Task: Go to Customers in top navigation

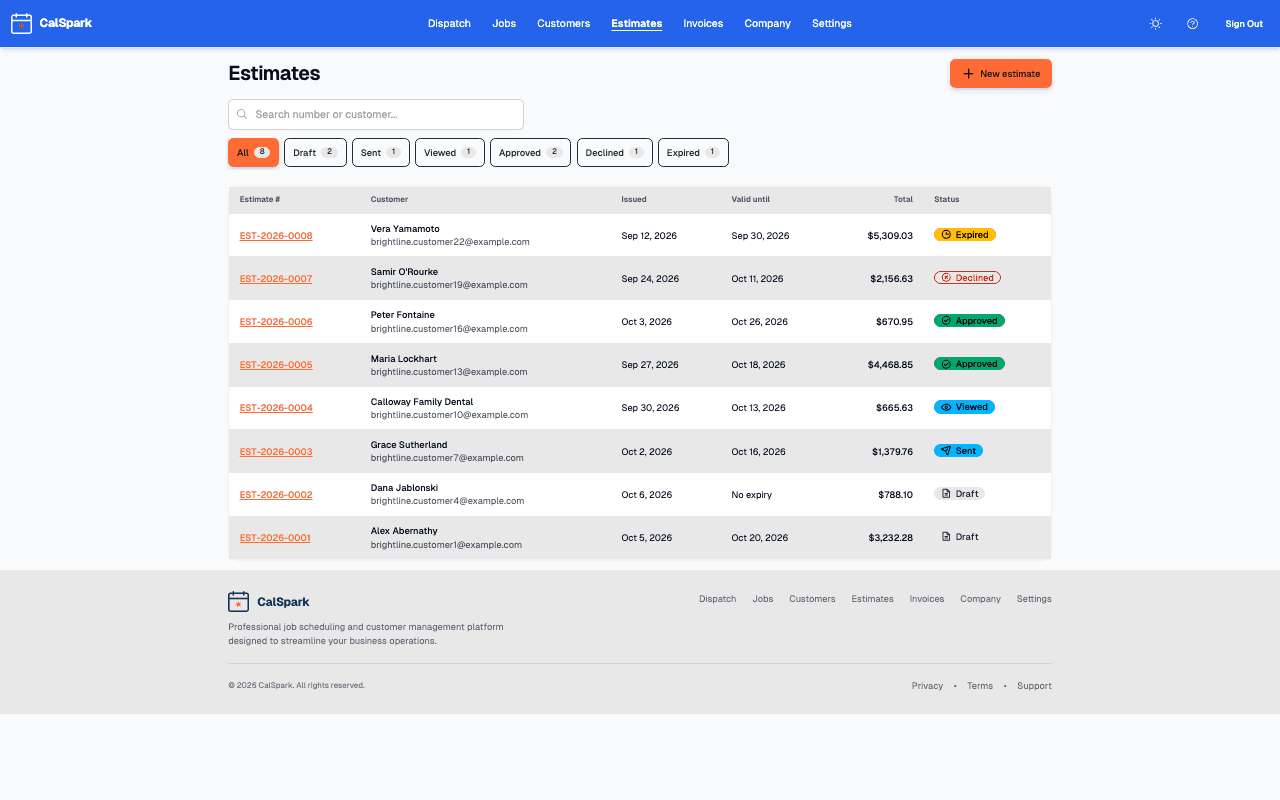Action: [x=563, y=23]
